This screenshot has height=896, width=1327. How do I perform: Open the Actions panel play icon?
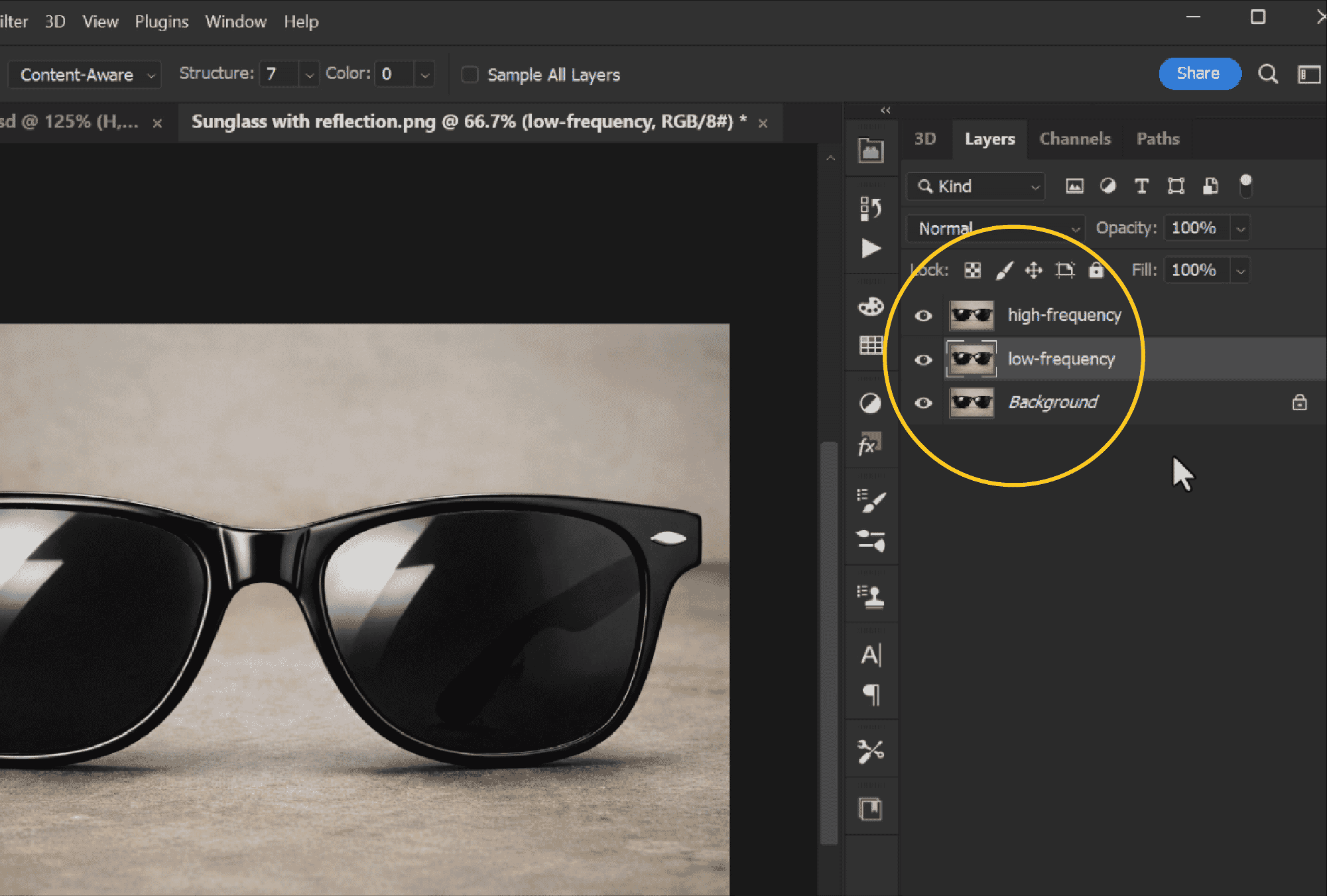coord(871,249)
